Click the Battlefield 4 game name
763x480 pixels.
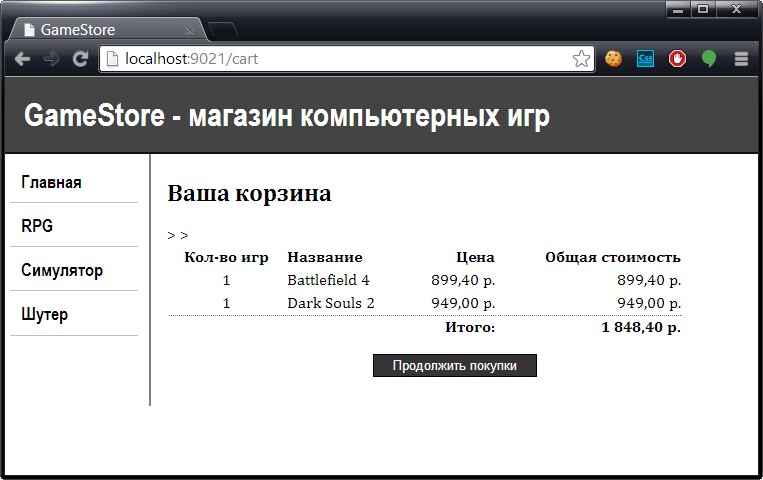(x=328, y=280)
